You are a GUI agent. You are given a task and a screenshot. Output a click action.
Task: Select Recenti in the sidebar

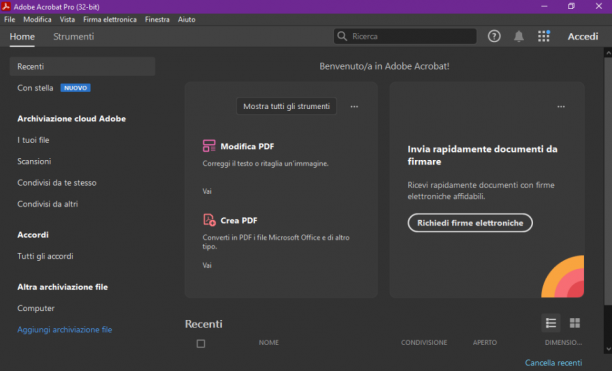(82, 66)
